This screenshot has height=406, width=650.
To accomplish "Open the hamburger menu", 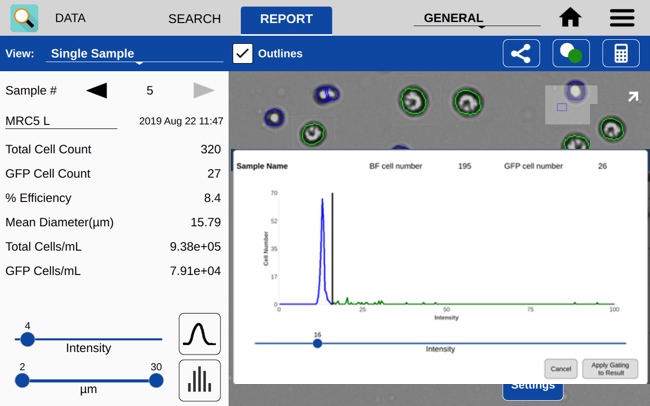I will (621, 18).
